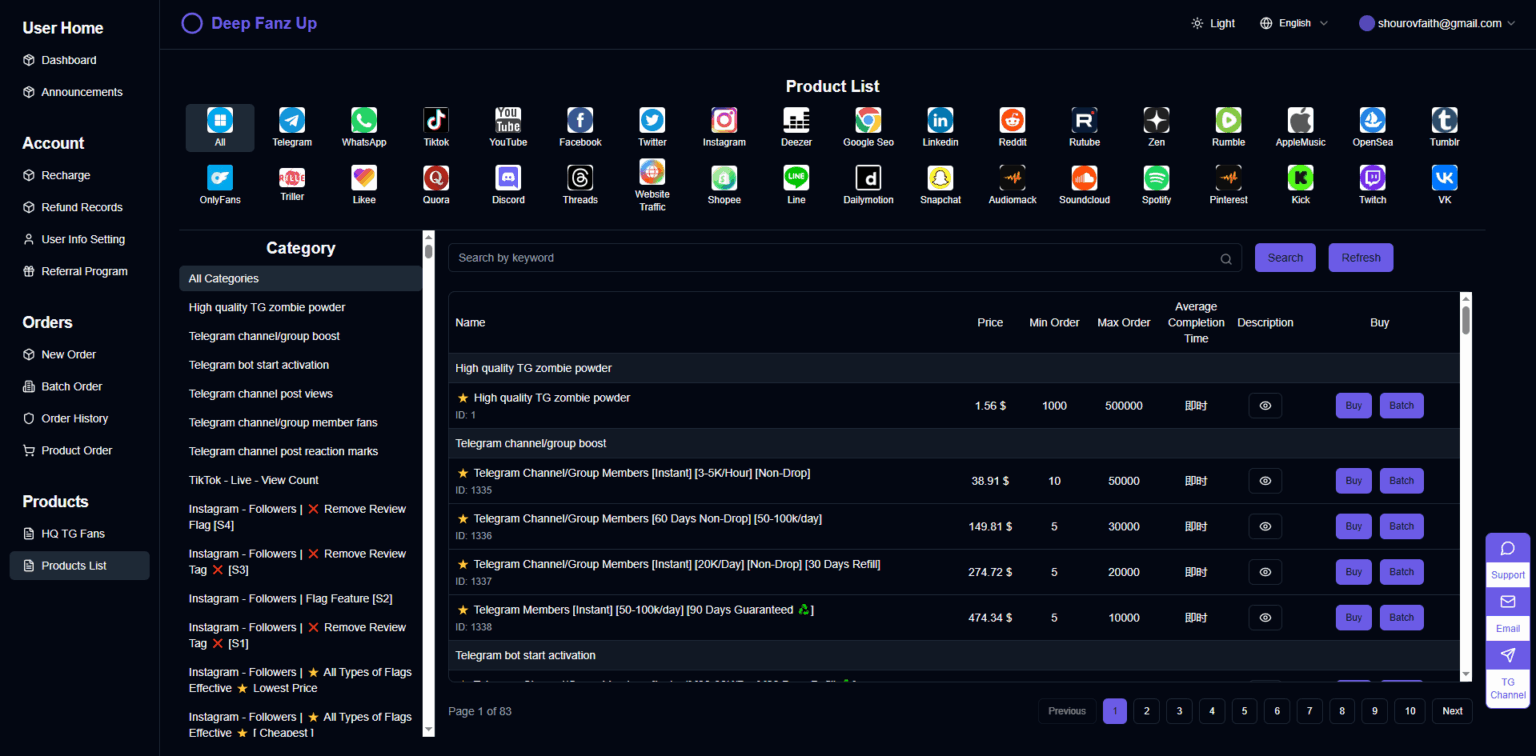Click the product table scrollbar

click(1466, 319)
